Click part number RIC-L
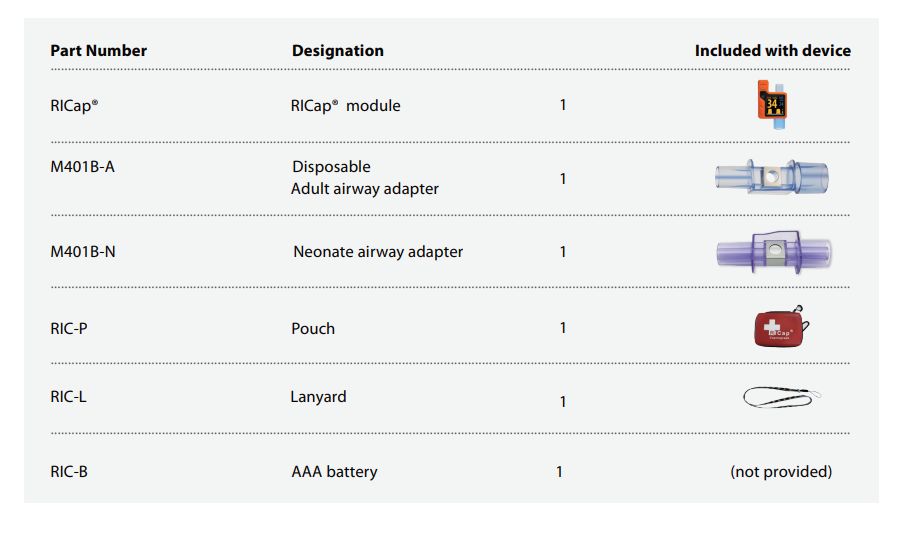This screenshot has height=533, width=902. 68,397
